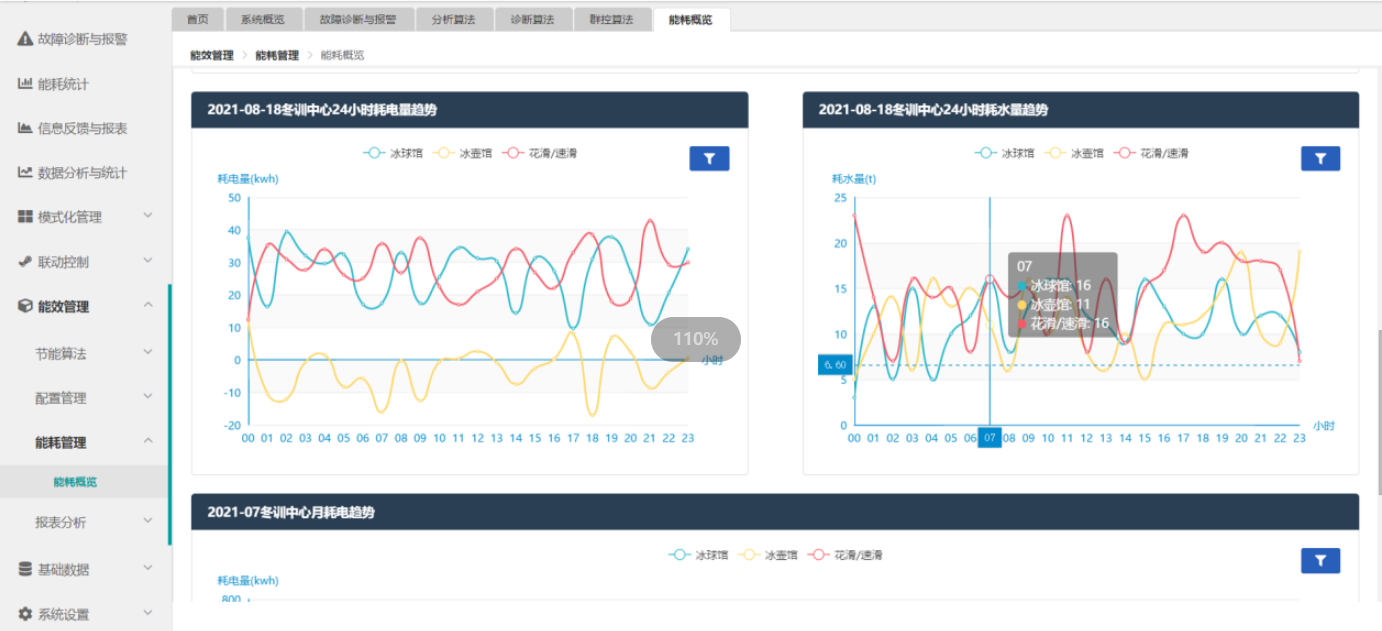
Task: Click the warning triangle icon in the sidebar
Action: tap(26, 40)
